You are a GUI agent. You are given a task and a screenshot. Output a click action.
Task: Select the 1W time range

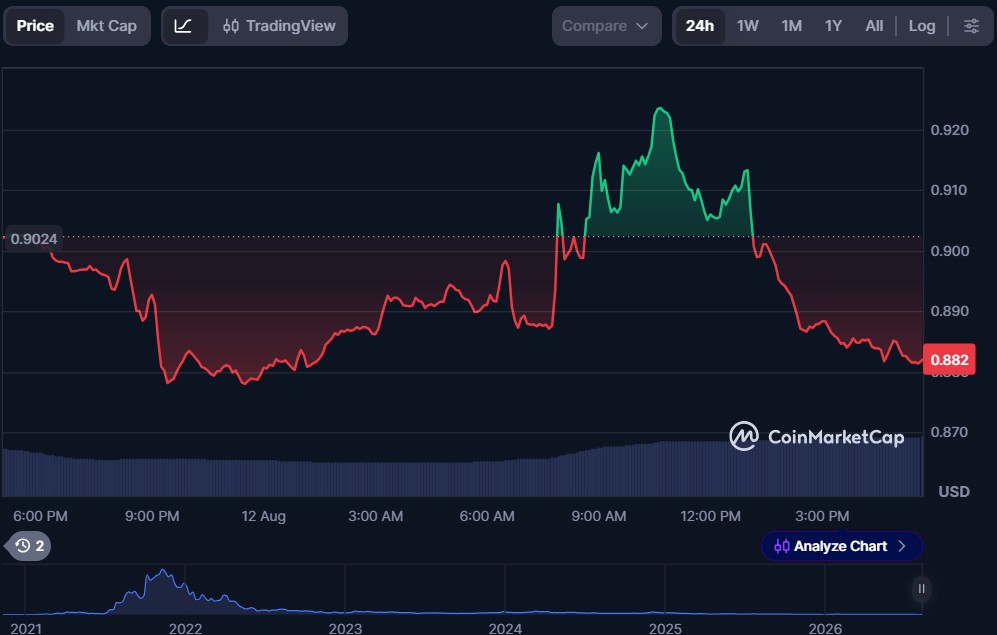click(748, 26)
